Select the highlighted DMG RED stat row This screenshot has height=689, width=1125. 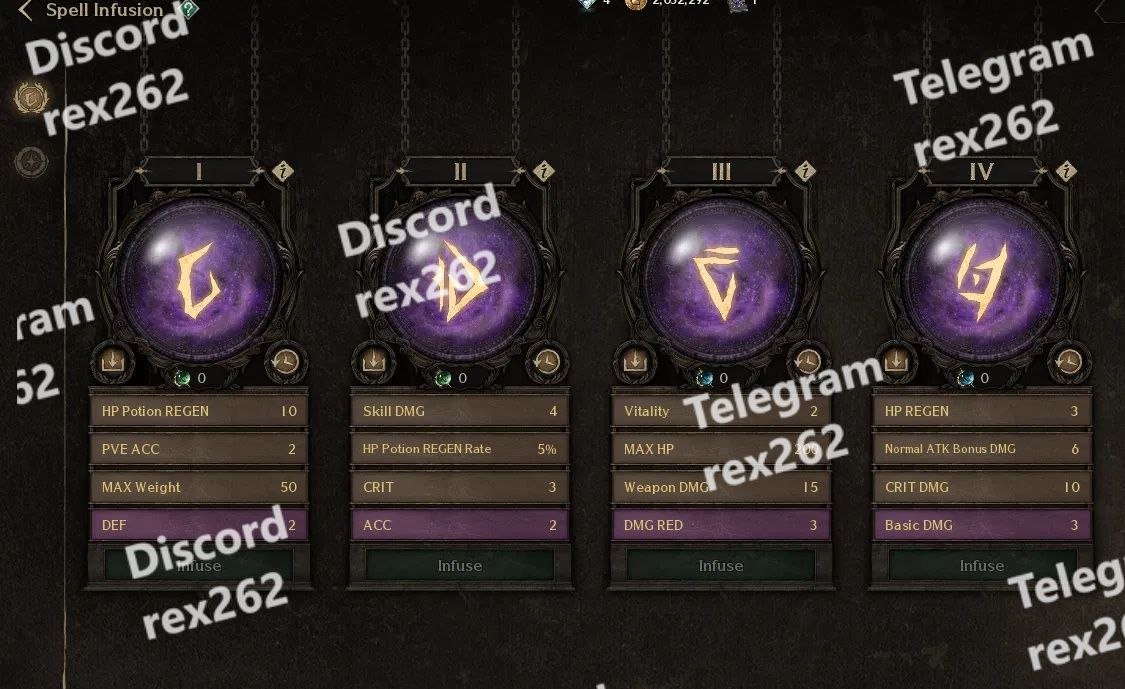(721, 525)
